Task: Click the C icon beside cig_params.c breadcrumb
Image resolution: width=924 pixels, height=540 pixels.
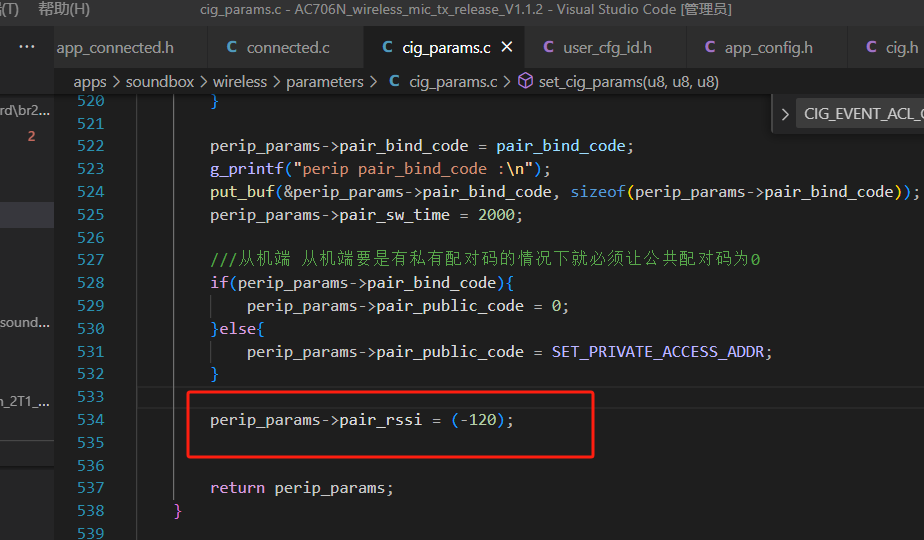Action: 394,81
